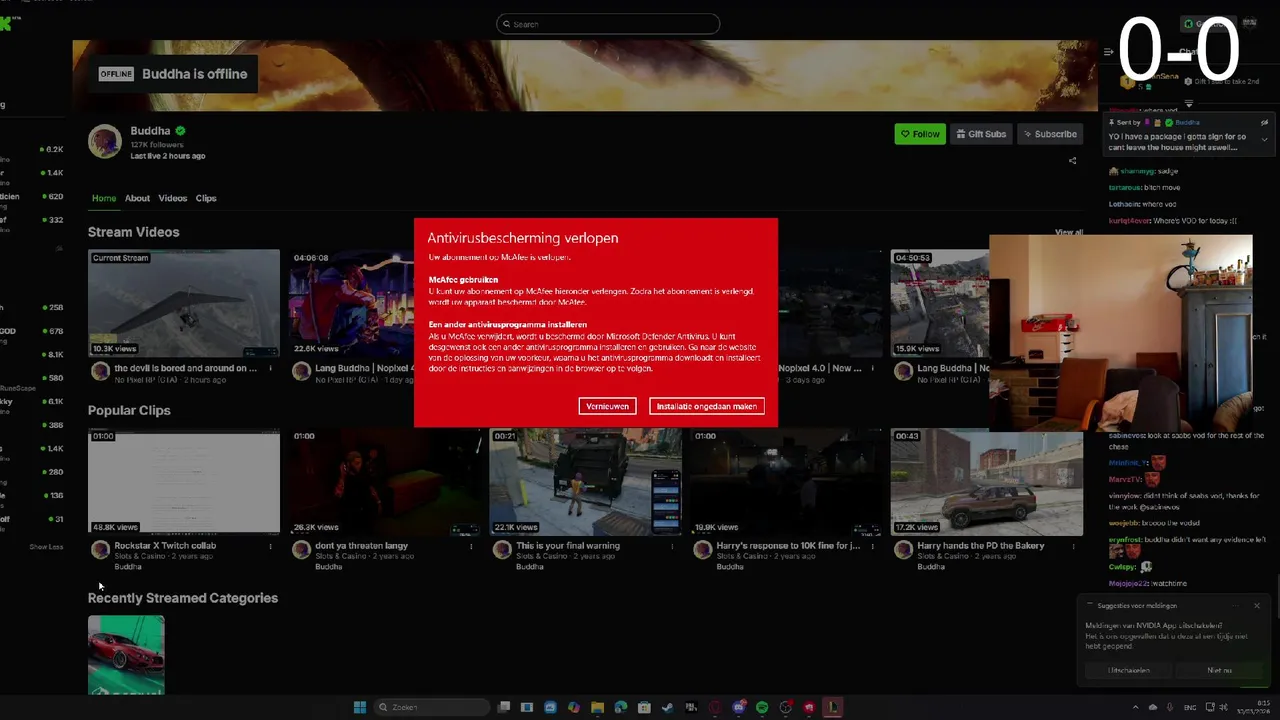
Task: Click Installatie ongedaan maken button
Action: click(x=706, y=406)
